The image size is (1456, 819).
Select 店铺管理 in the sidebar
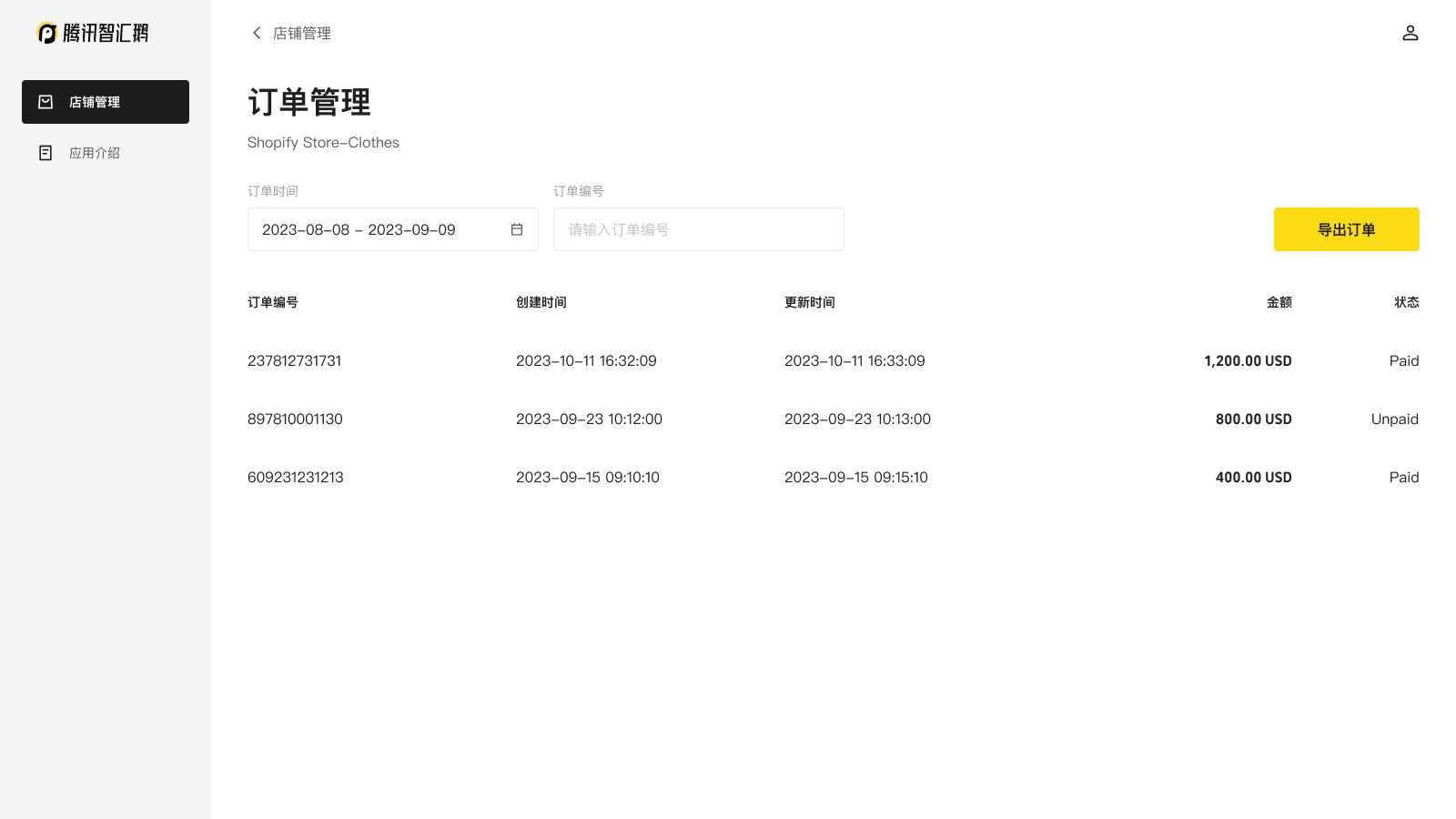click(106, 102)
